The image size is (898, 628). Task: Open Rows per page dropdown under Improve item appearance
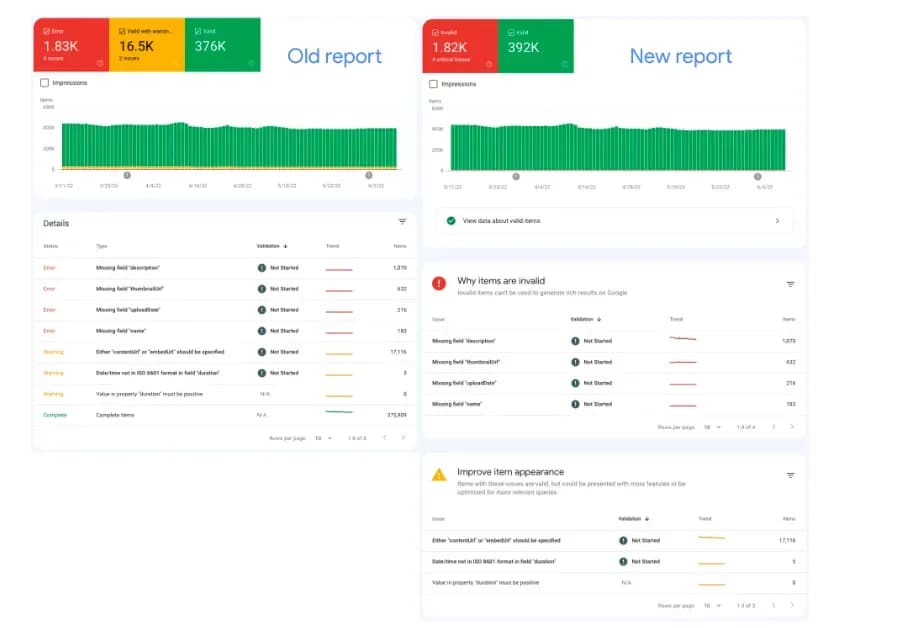click(710, 605)
